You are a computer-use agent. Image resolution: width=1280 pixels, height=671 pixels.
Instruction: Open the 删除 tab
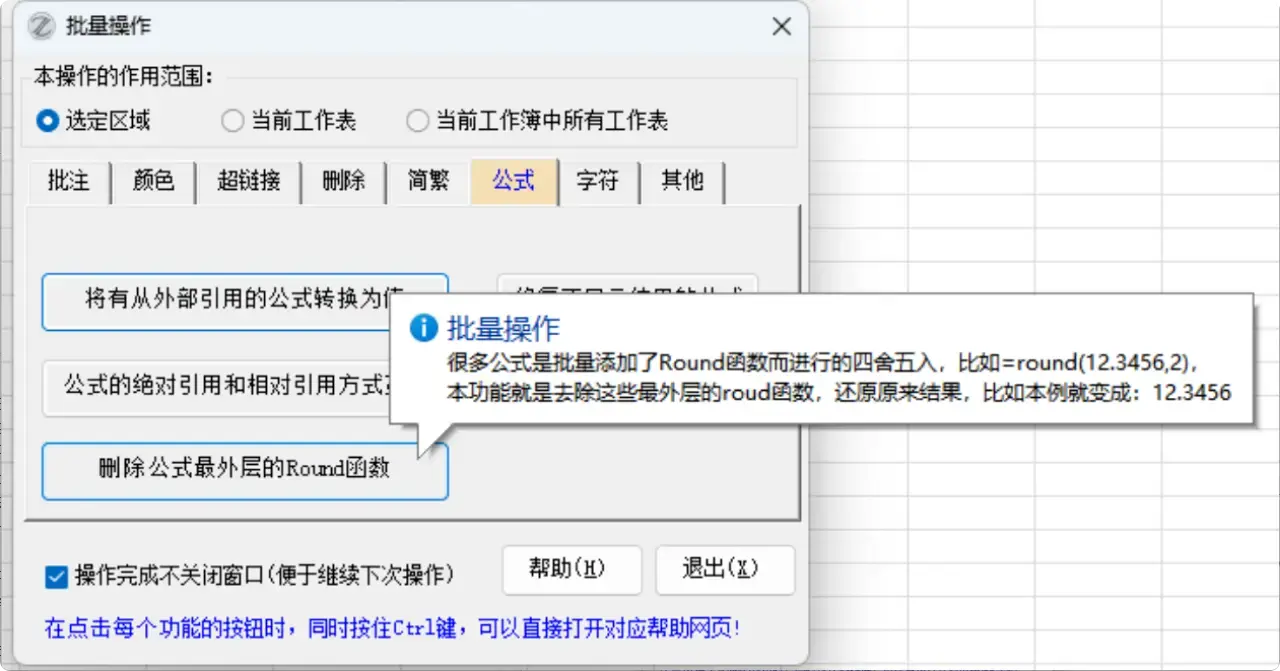343,182
